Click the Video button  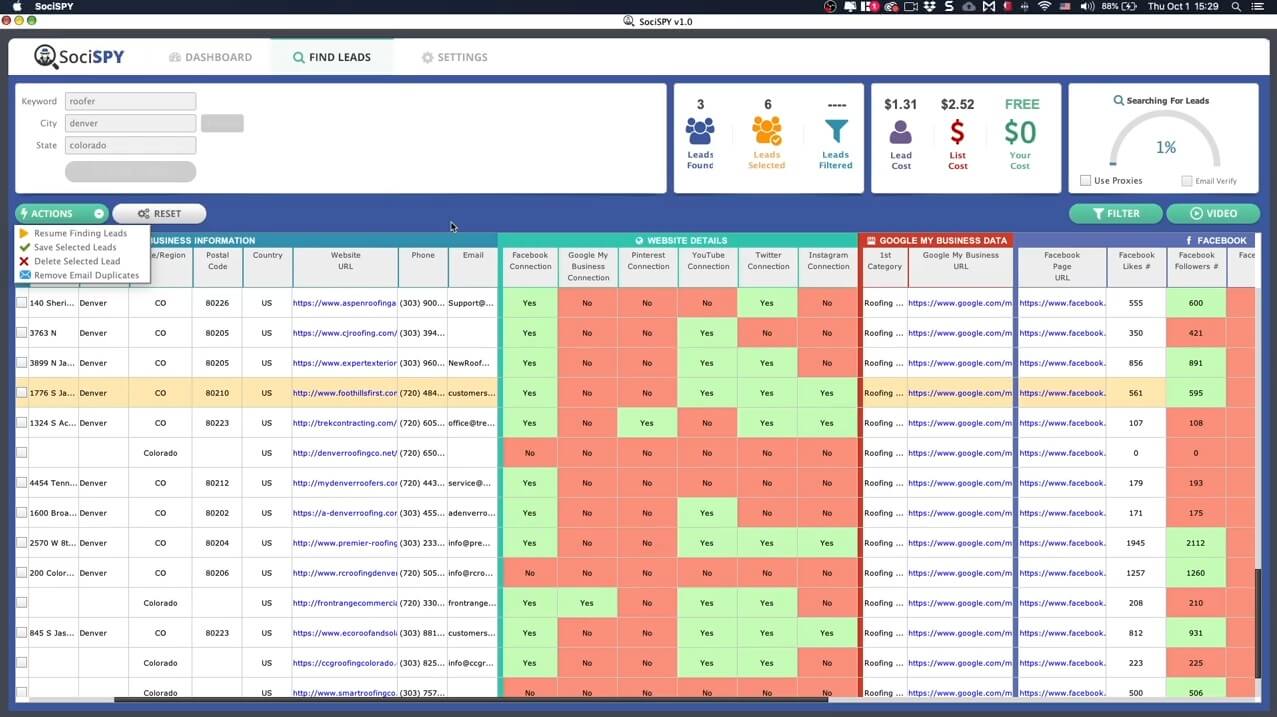coord(1213,213)
